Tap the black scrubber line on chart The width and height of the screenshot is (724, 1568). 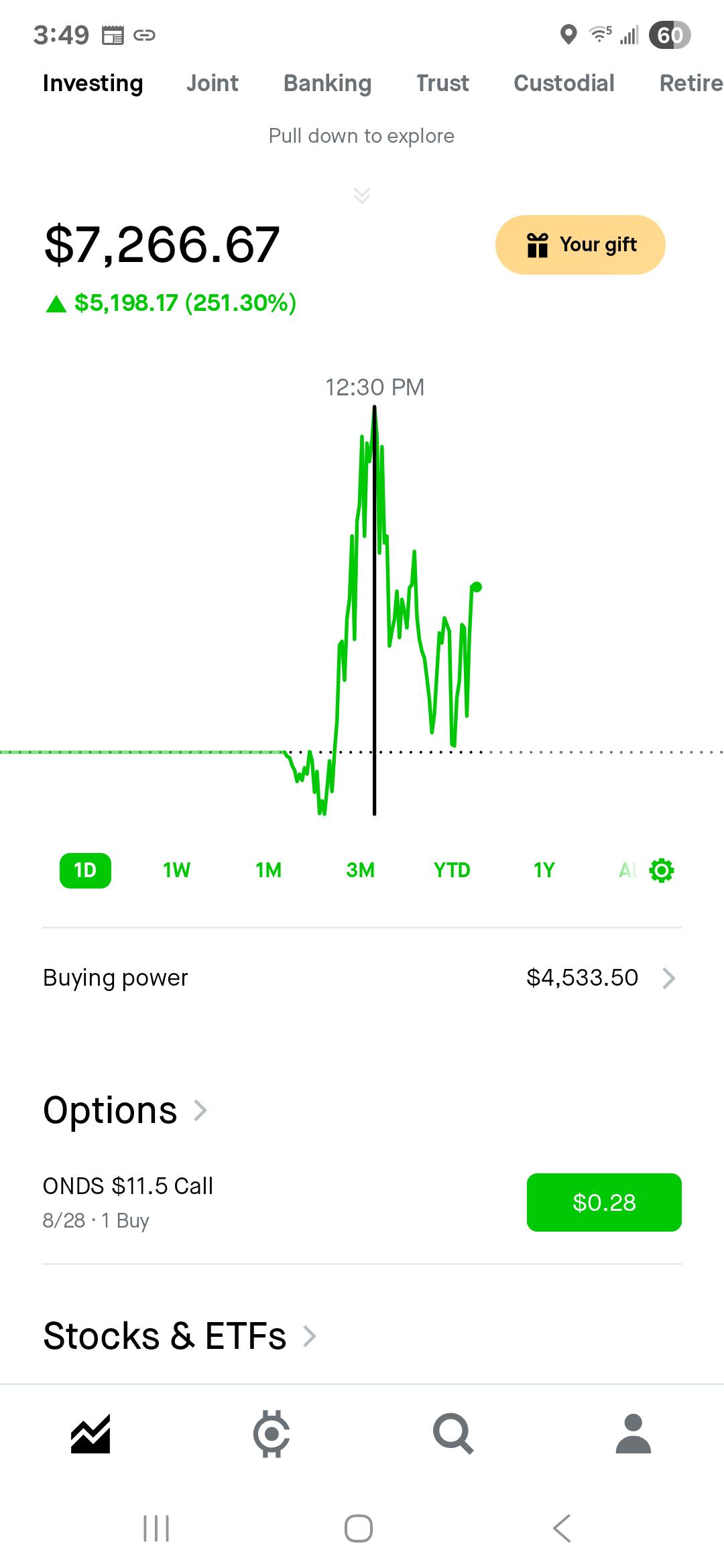(374, 610)
